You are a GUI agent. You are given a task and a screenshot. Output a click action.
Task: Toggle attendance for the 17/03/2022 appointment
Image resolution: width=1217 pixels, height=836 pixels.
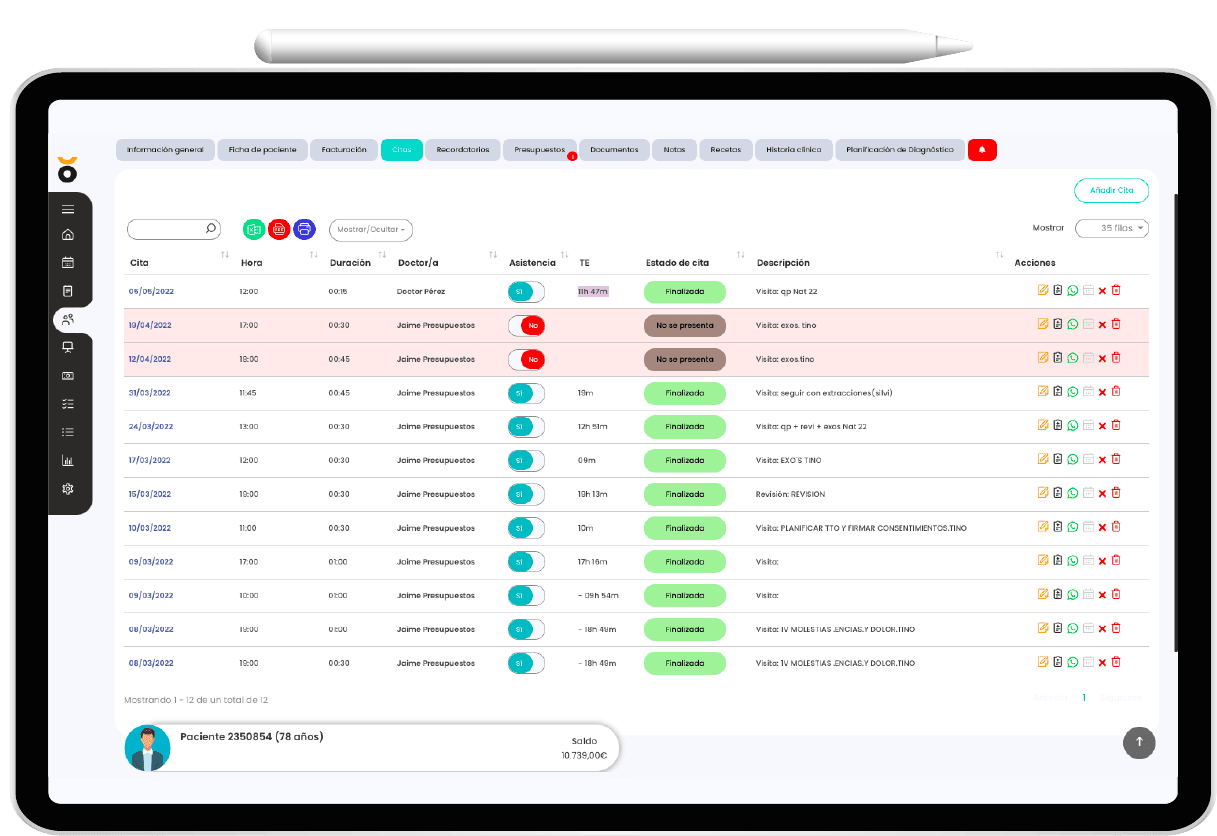(526, 460)
